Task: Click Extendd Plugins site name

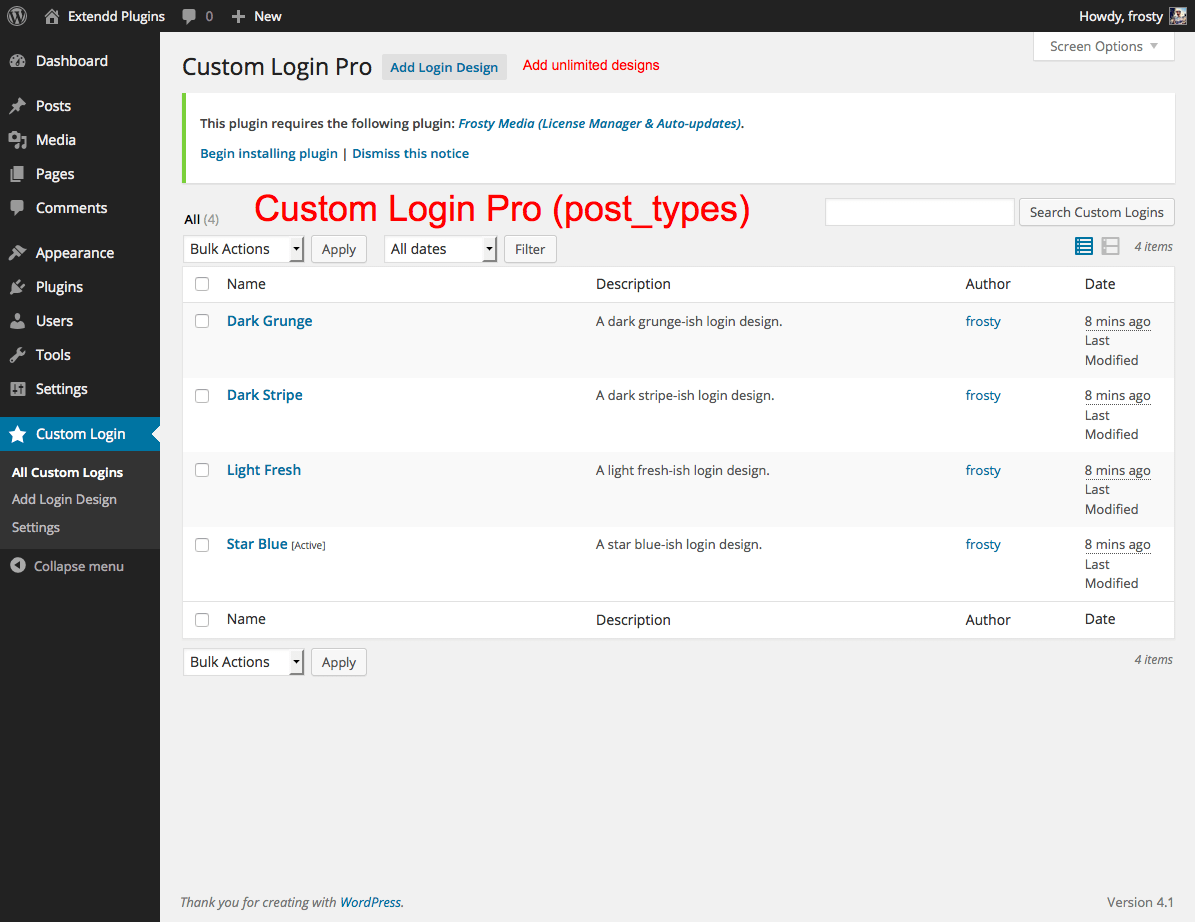Action: 117,16
